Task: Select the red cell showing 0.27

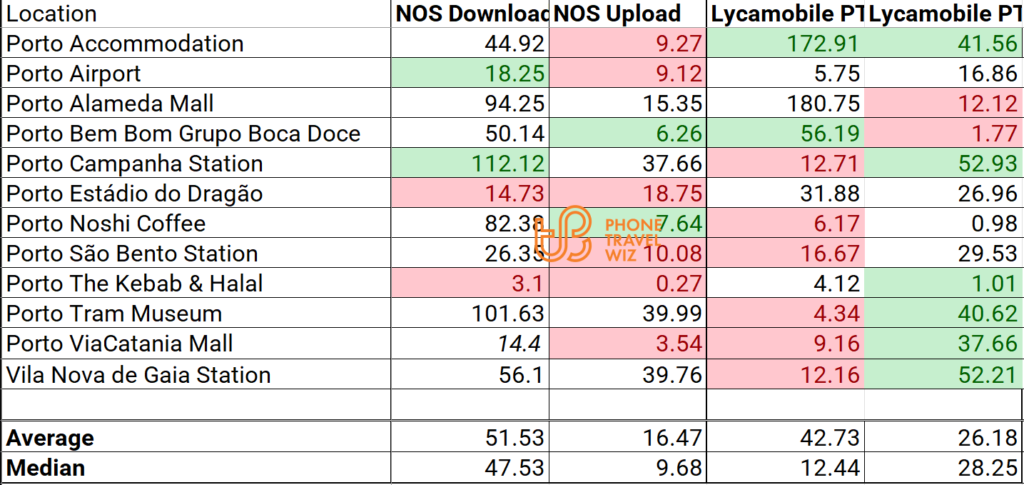Action: click(x=628, y=284)
